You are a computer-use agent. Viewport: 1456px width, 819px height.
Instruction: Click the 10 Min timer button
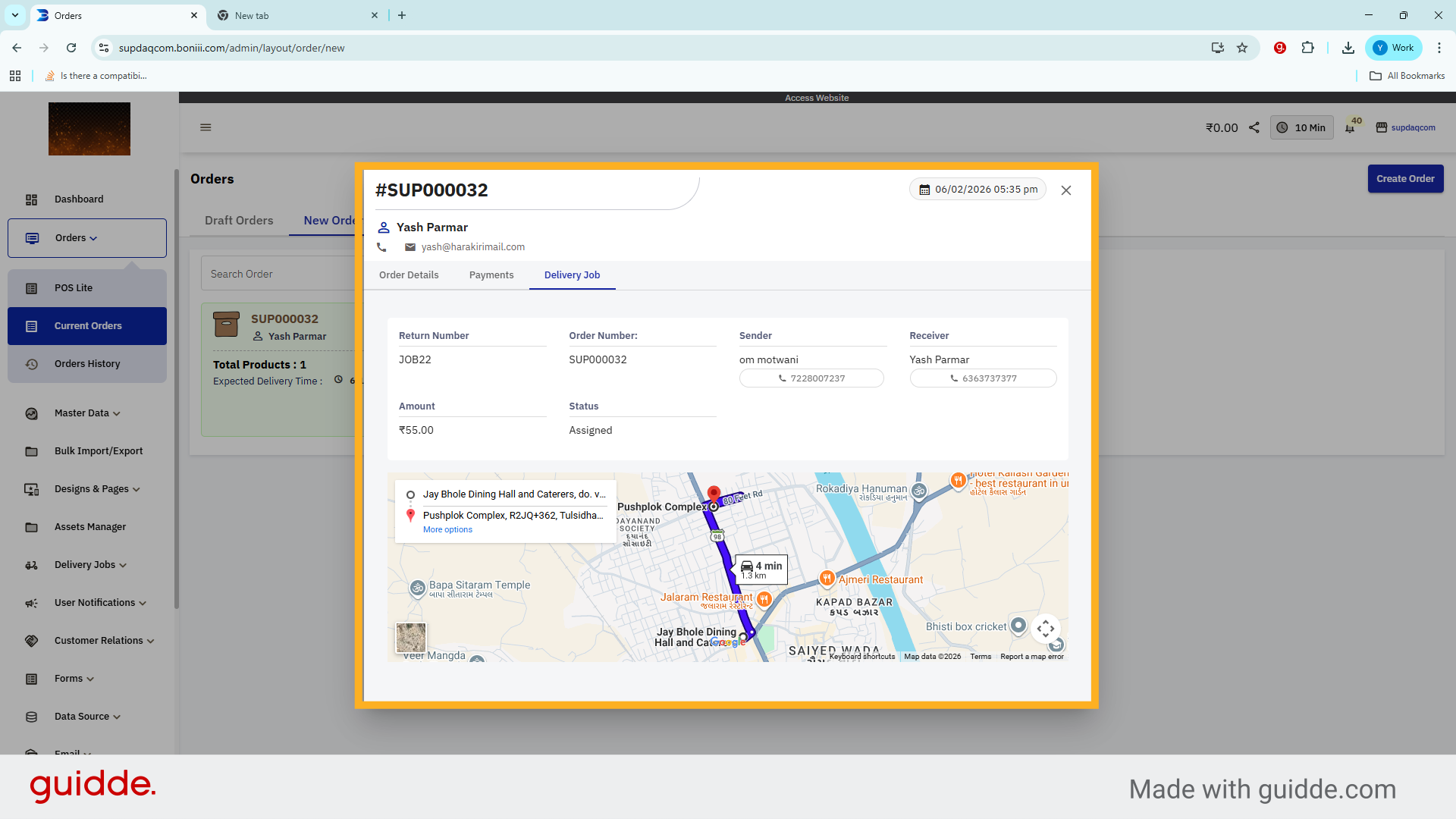(x=1302, y=127)
